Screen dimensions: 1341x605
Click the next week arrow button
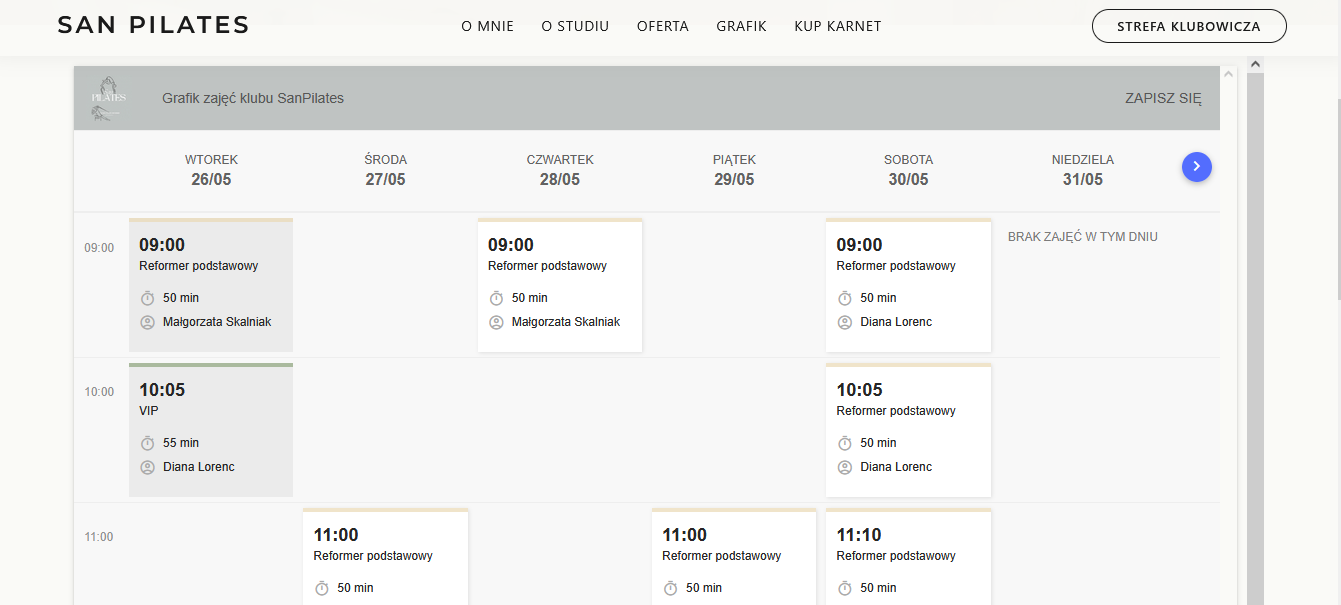(1197, 167)
